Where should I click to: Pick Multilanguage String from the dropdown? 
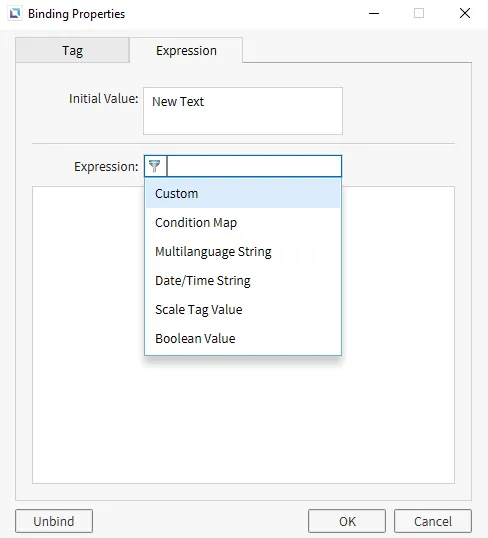243,252
